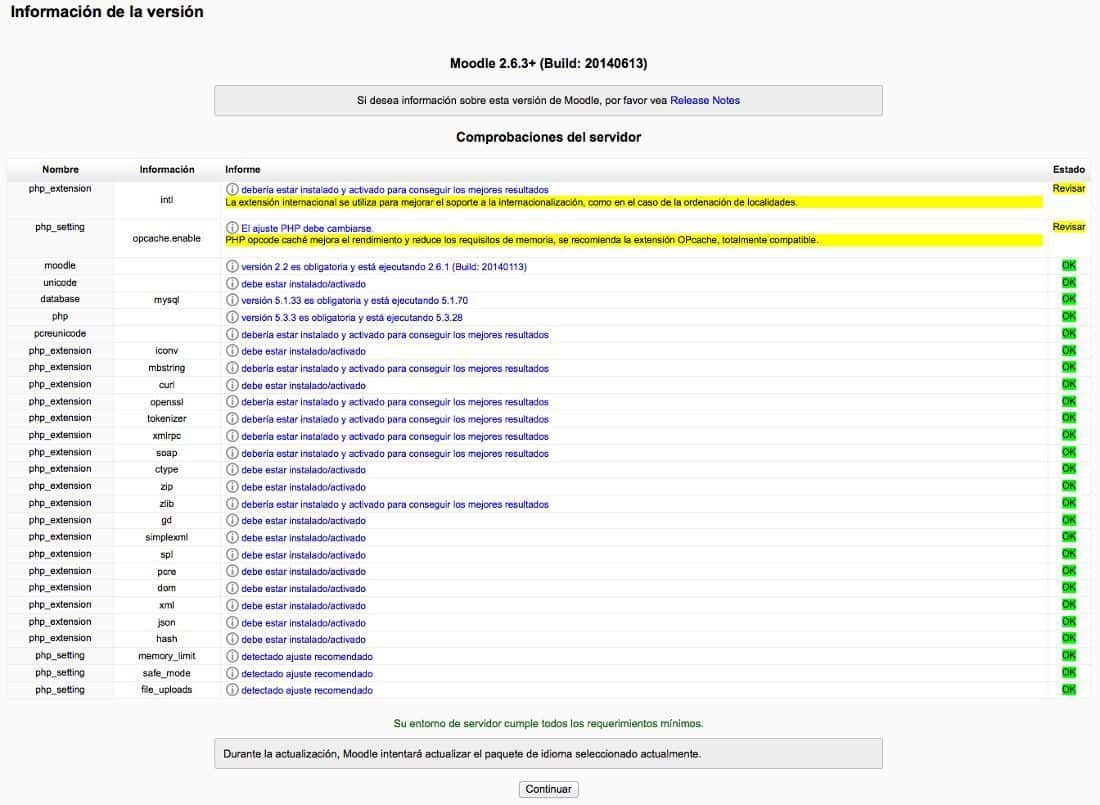Click the OK status for file_uploads

pyautogui.click(x=1068, y=690)
